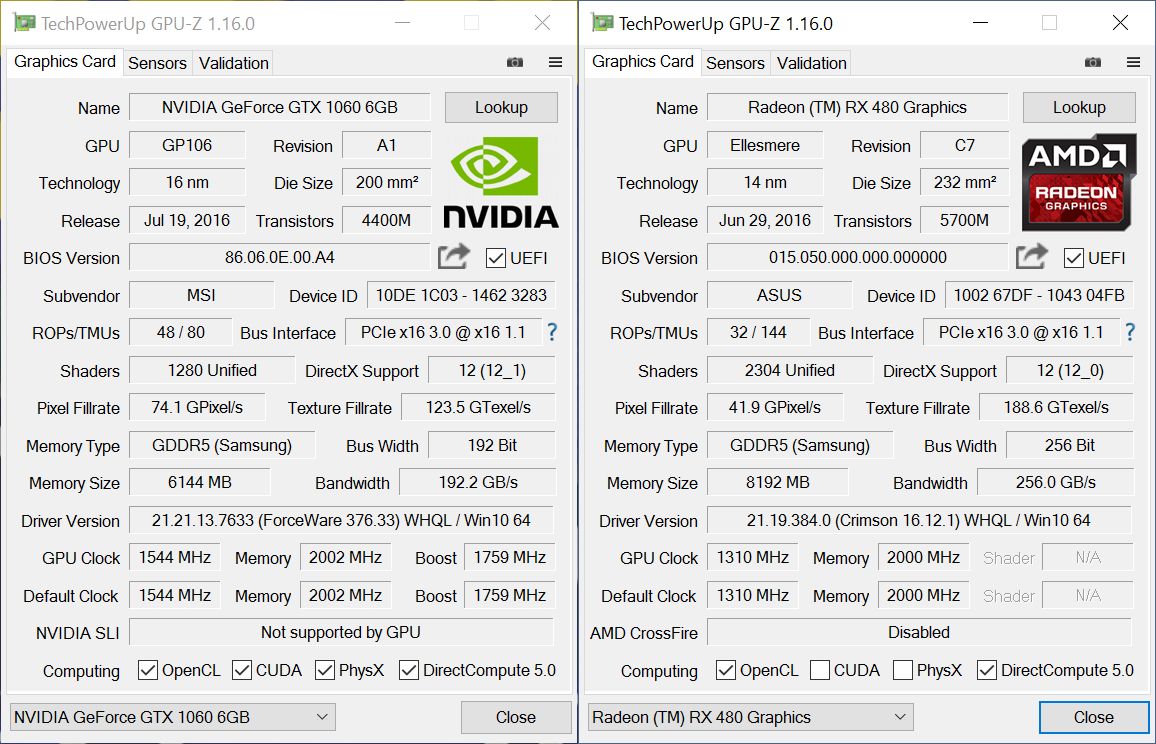Click the Bandwidth value 192.2 GB/s

478,482
